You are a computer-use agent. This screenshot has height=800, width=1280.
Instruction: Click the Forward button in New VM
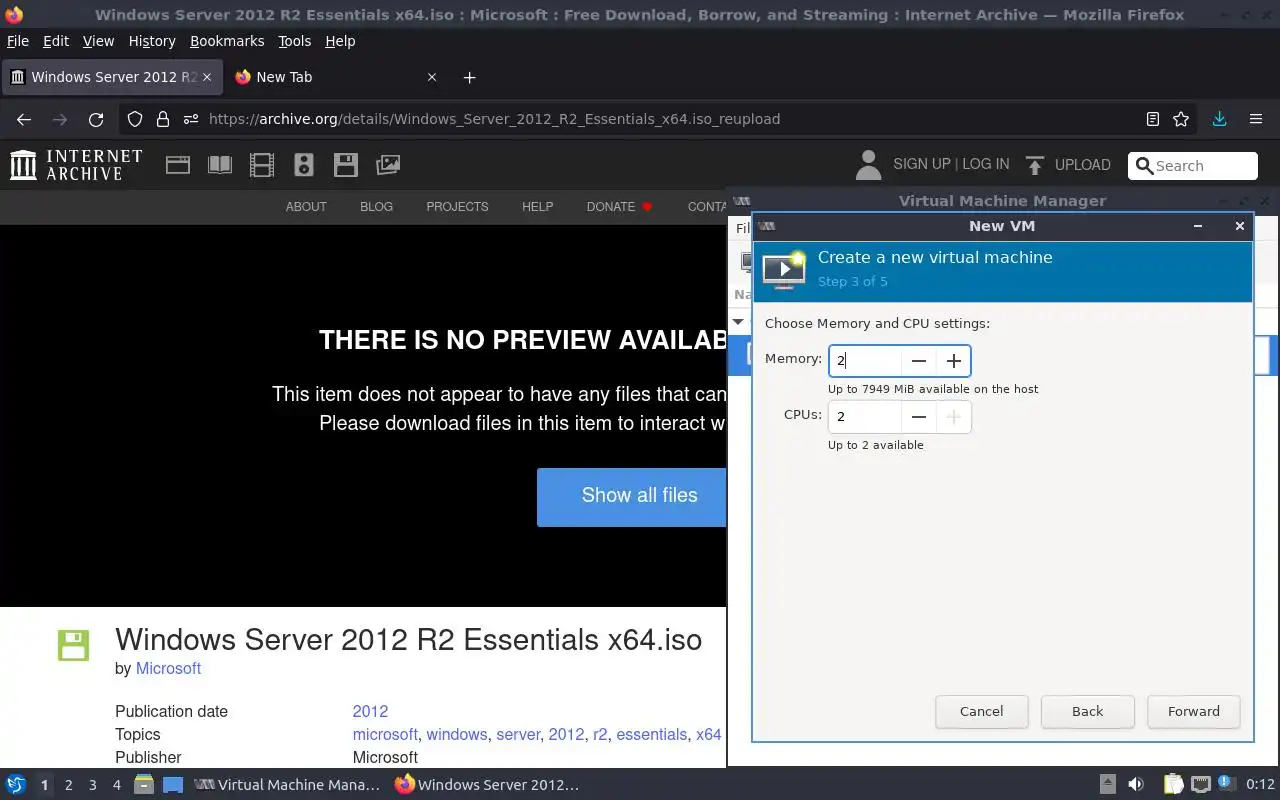pyautogui.click(x=1194, y=712)
